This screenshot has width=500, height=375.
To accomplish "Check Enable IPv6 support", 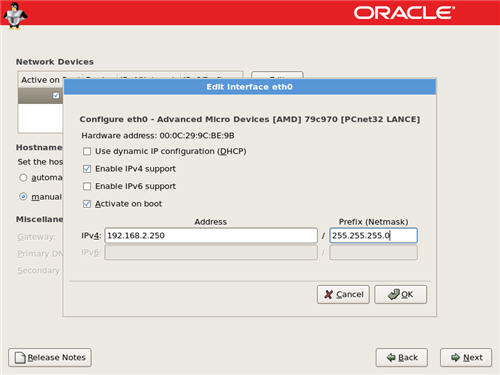I will (x=87, y=186).
